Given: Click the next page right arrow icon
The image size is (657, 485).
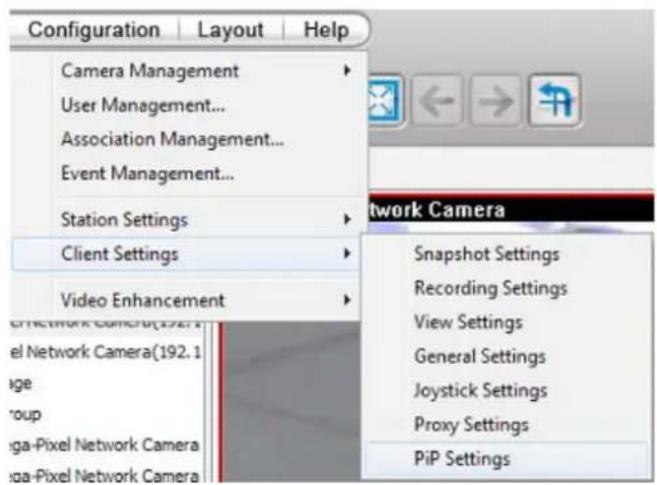Looking at the screenshot, I should click(x=496, y=101).
